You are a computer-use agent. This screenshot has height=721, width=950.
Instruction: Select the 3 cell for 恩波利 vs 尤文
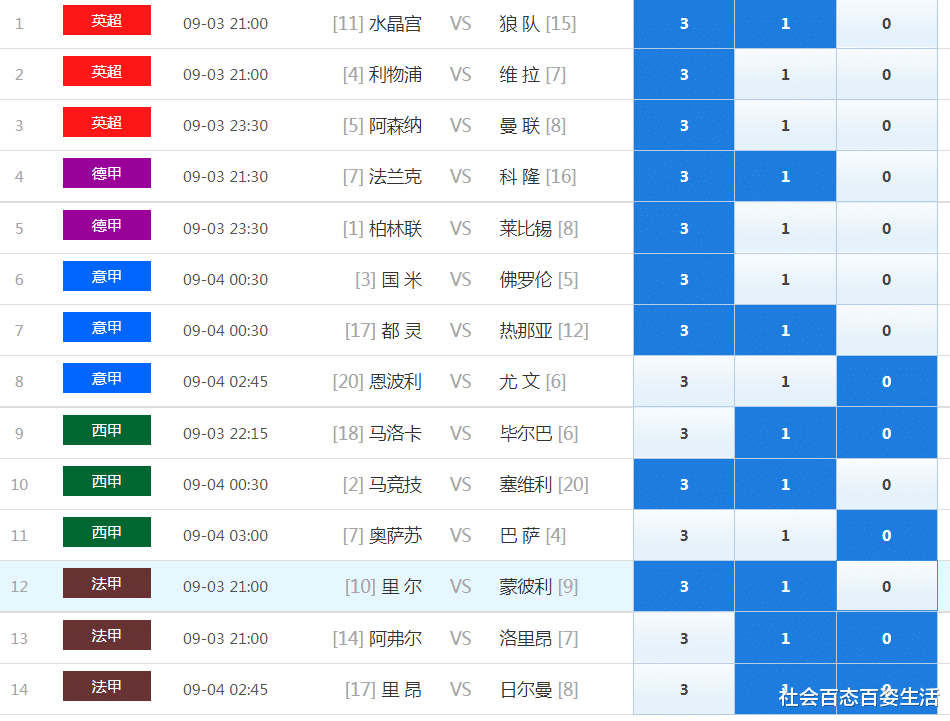(x=684, y=381)
